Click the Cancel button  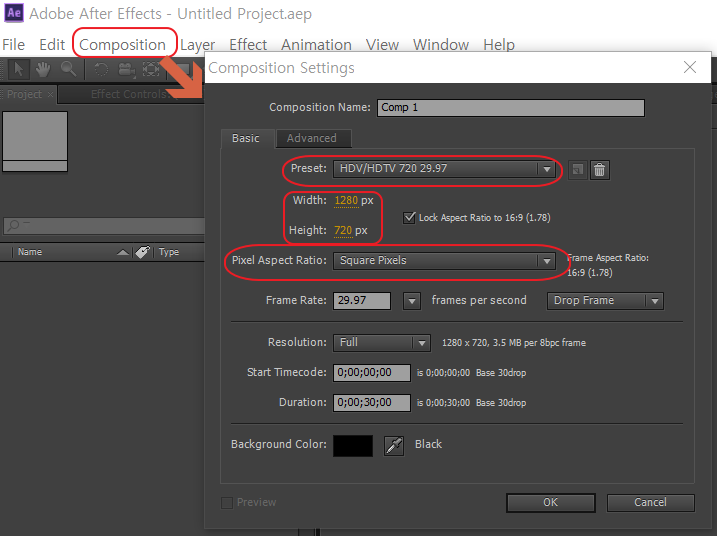(650, 503)
